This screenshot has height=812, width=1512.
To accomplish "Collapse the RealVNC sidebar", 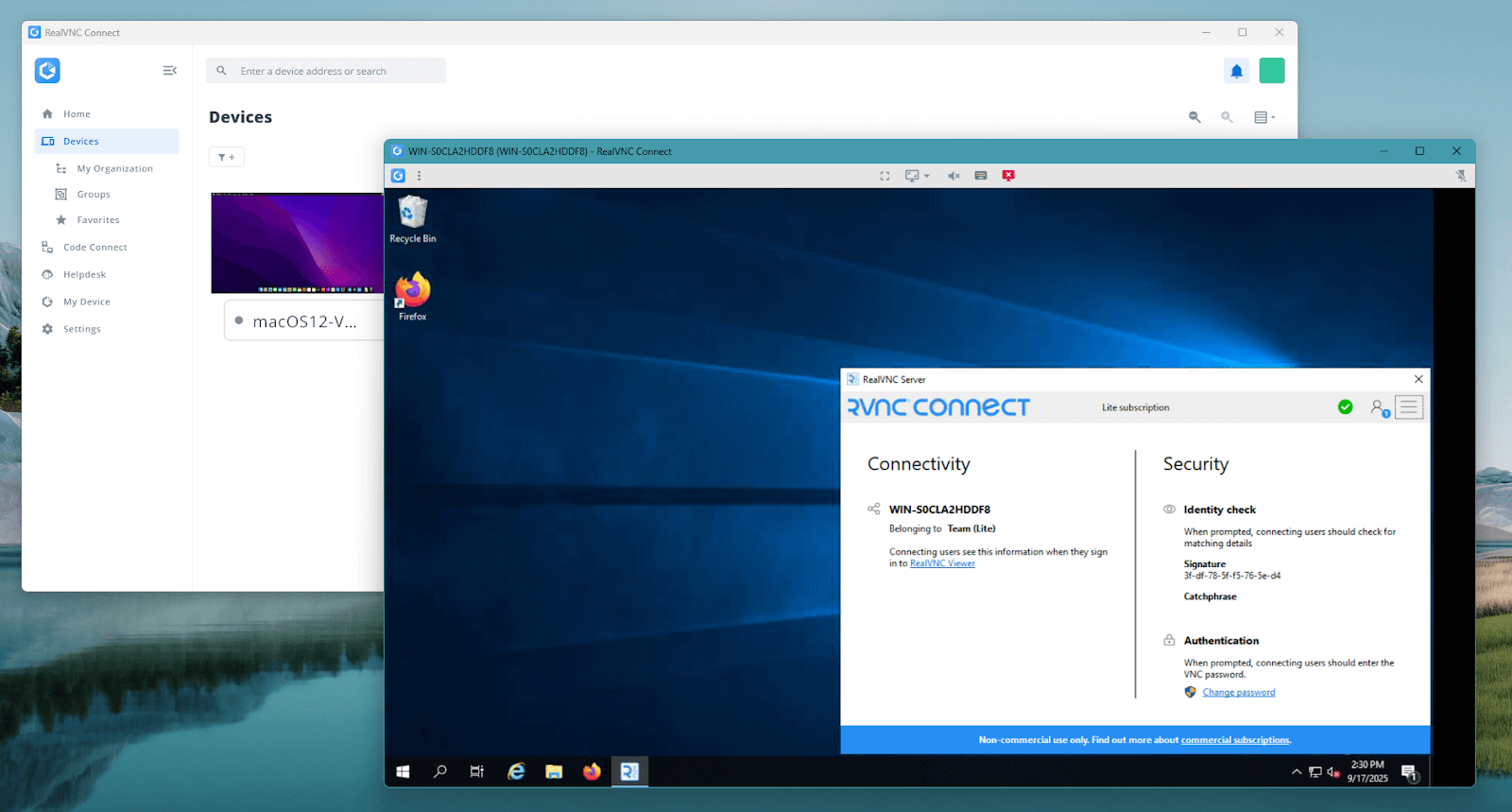I will (x=170, y=71).
